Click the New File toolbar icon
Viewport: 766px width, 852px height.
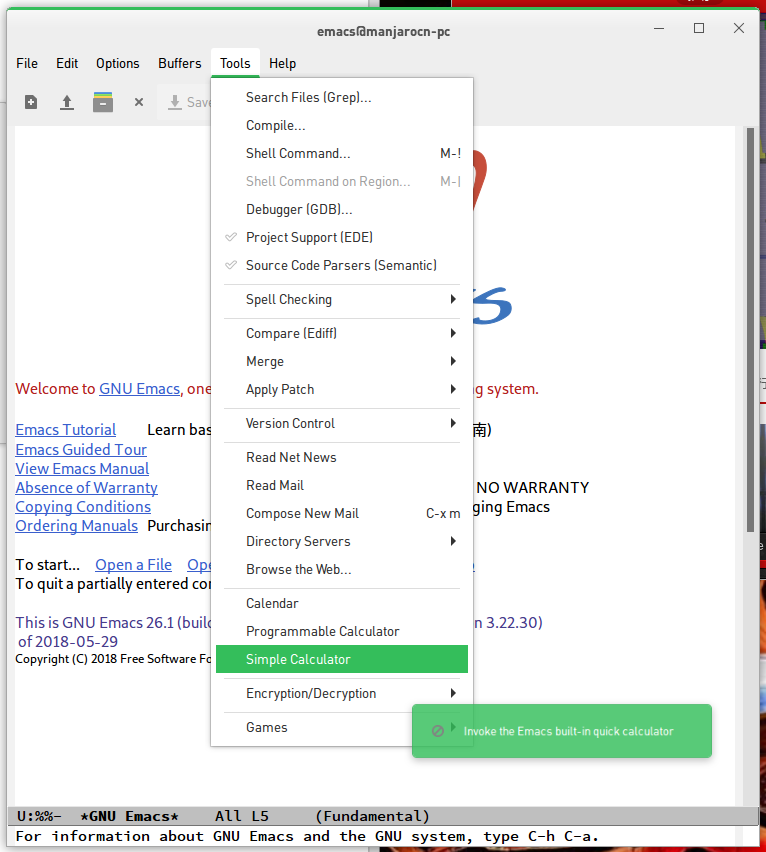tap(31, 102)
